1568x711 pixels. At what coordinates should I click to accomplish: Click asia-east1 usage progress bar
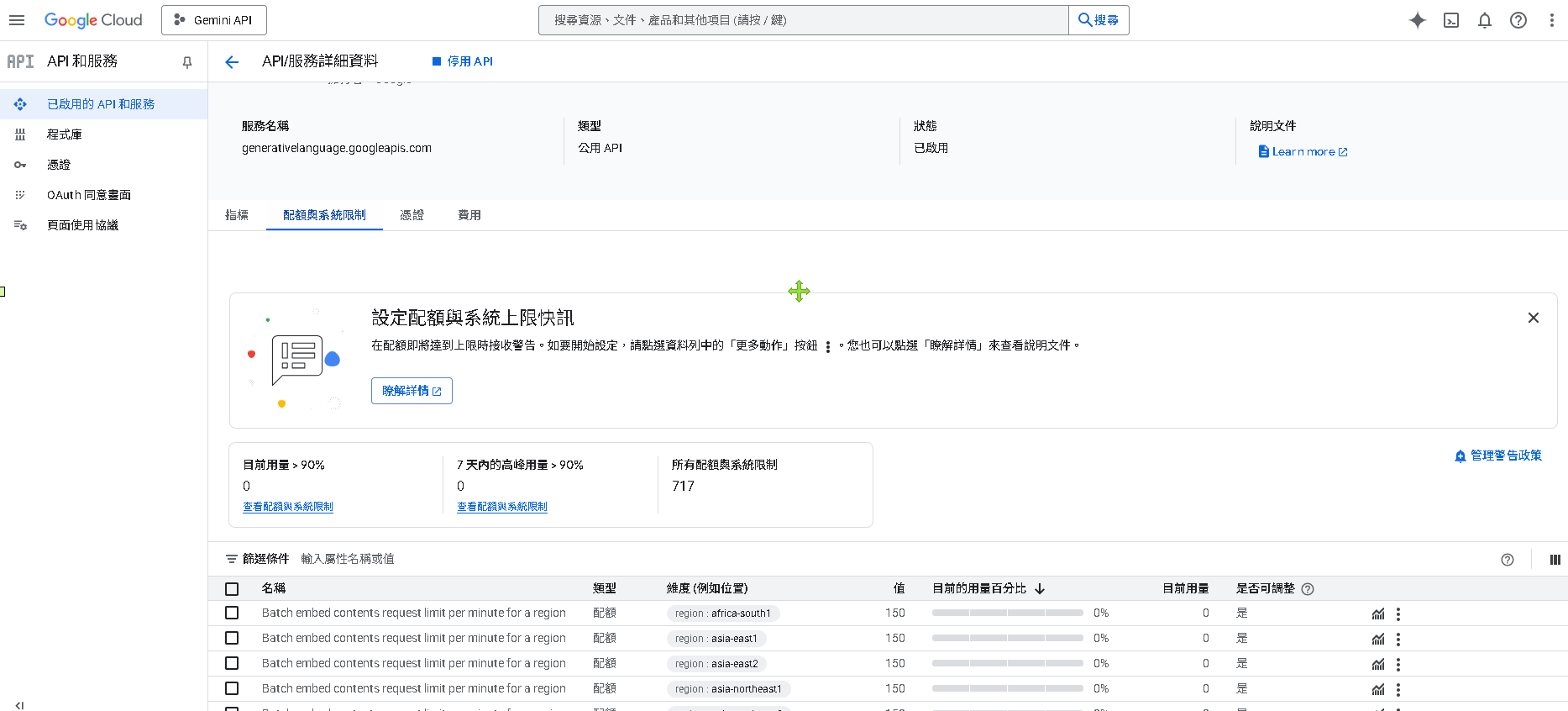[x=1008, y=639]
